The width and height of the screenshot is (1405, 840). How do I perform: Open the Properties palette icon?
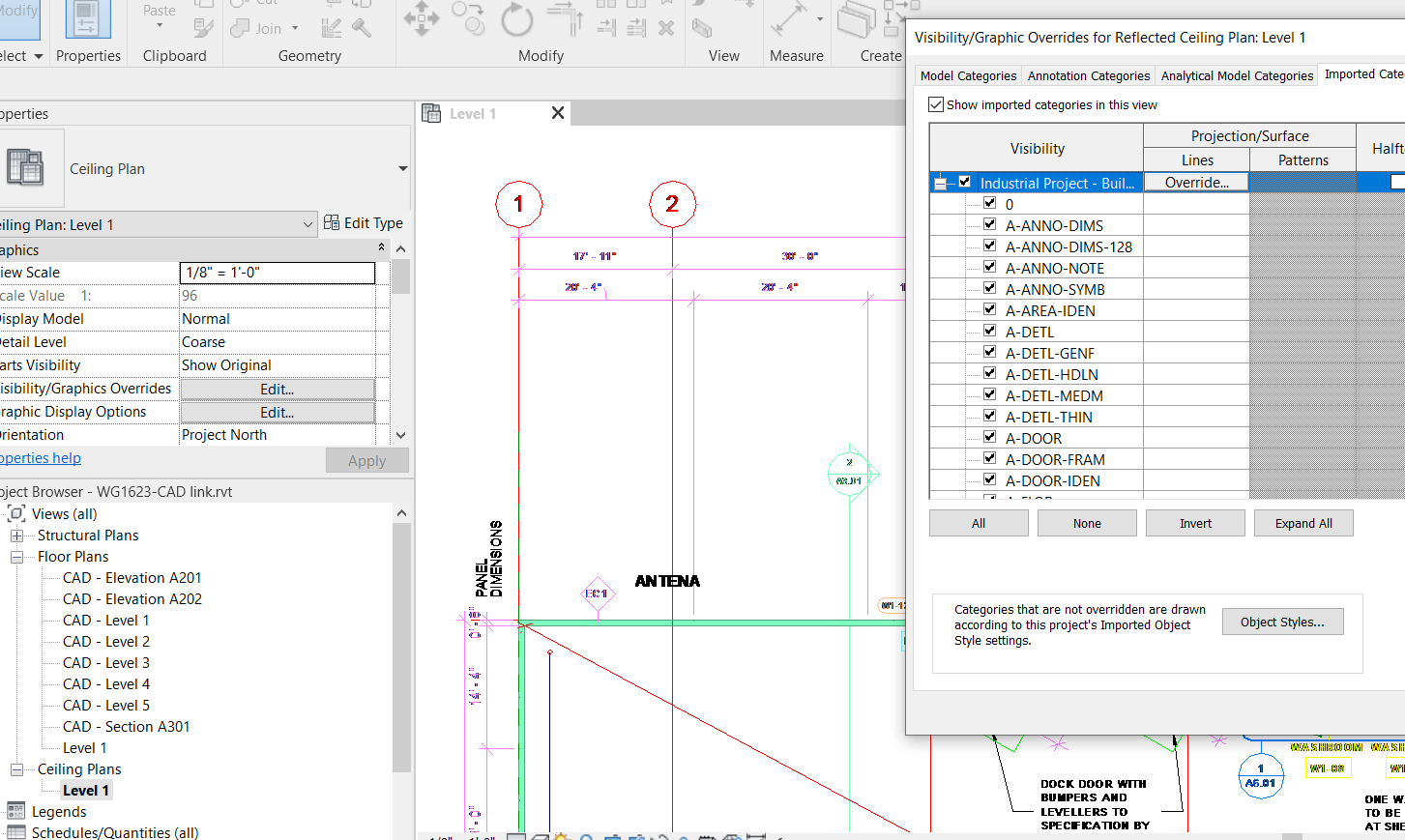[88, 19]
